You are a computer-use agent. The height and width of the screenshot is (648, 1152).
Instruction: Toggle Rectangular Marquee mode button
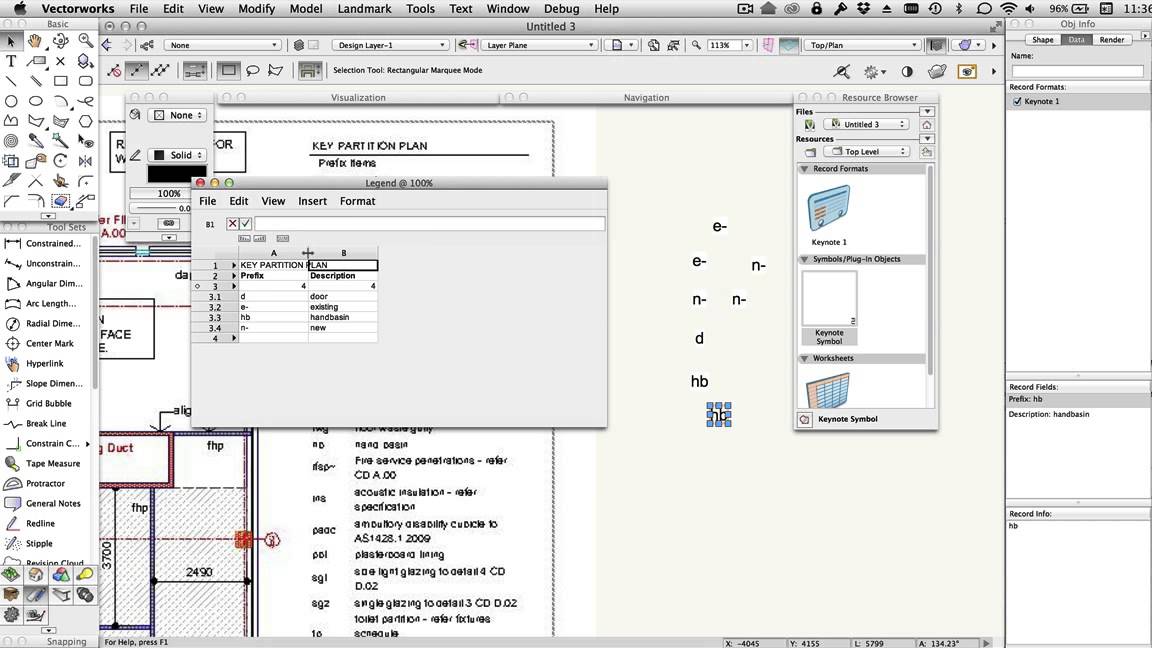pyautogui.click(x=228, y=71)
